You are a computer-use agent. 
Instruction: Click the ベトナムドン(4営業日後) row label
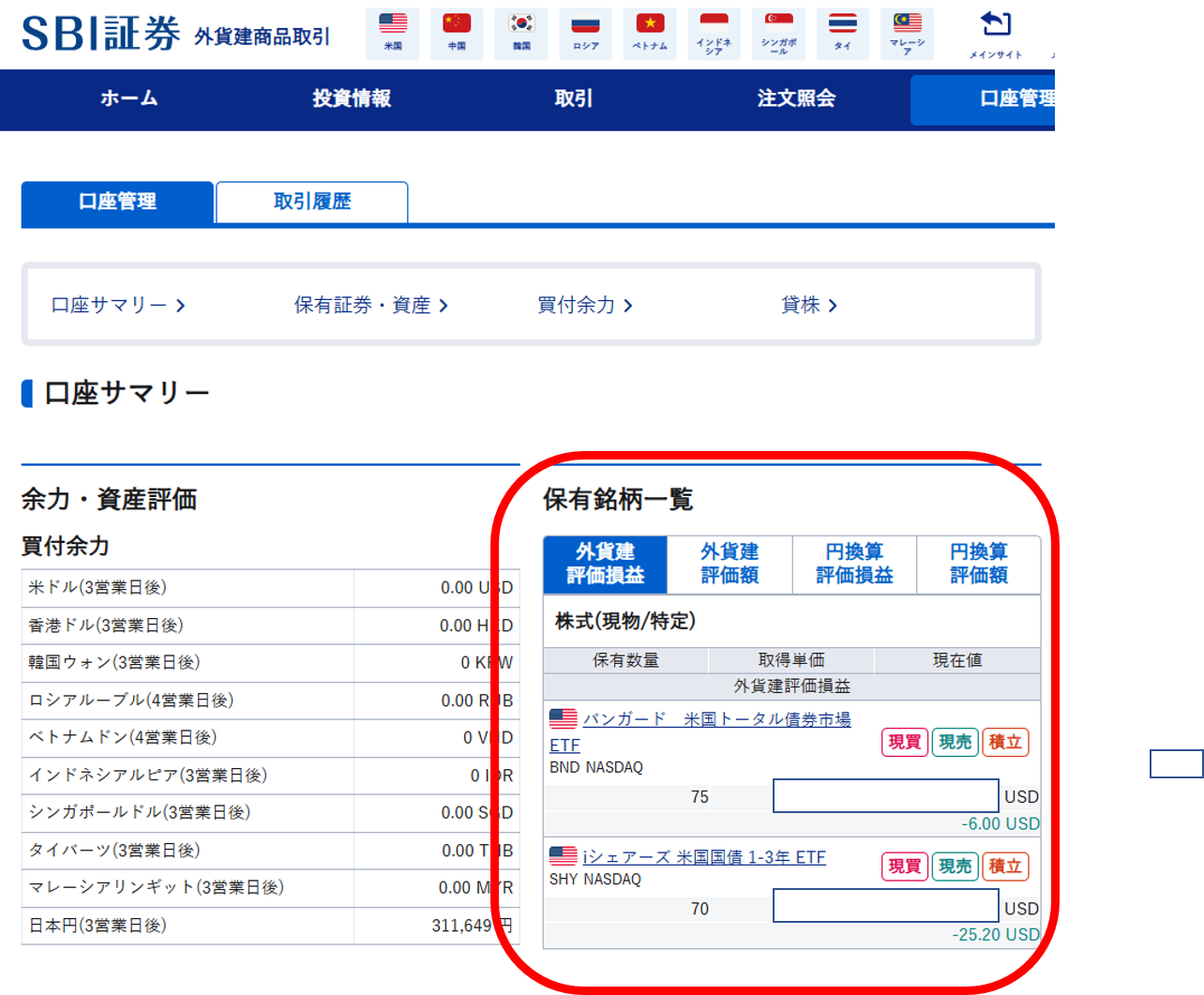tap(123, 737)
